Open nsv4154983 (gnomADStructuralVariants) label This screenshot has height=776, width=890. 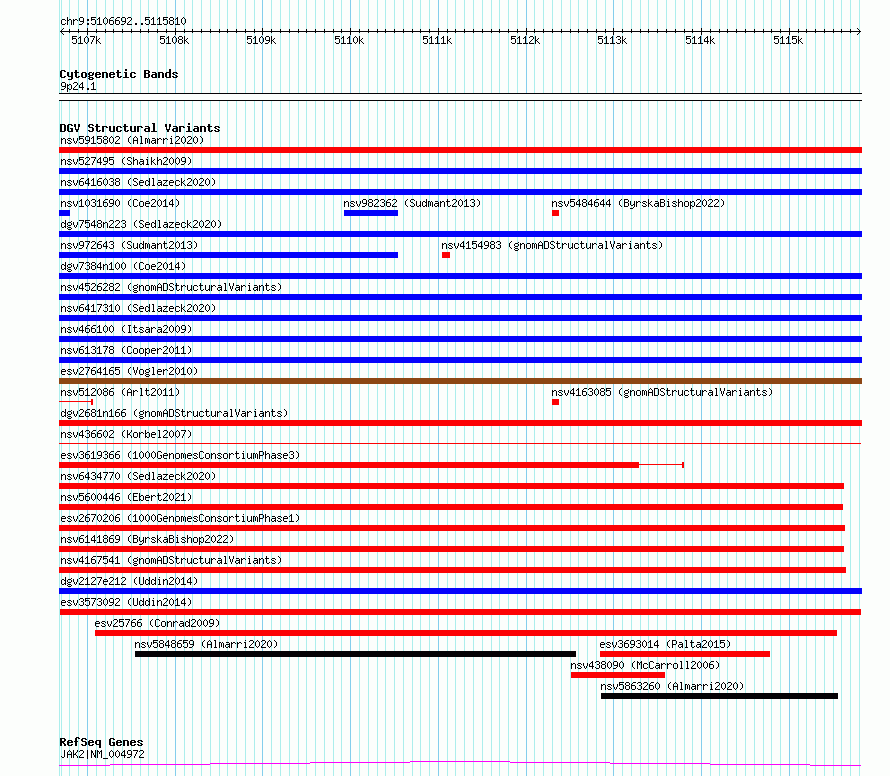552,245
